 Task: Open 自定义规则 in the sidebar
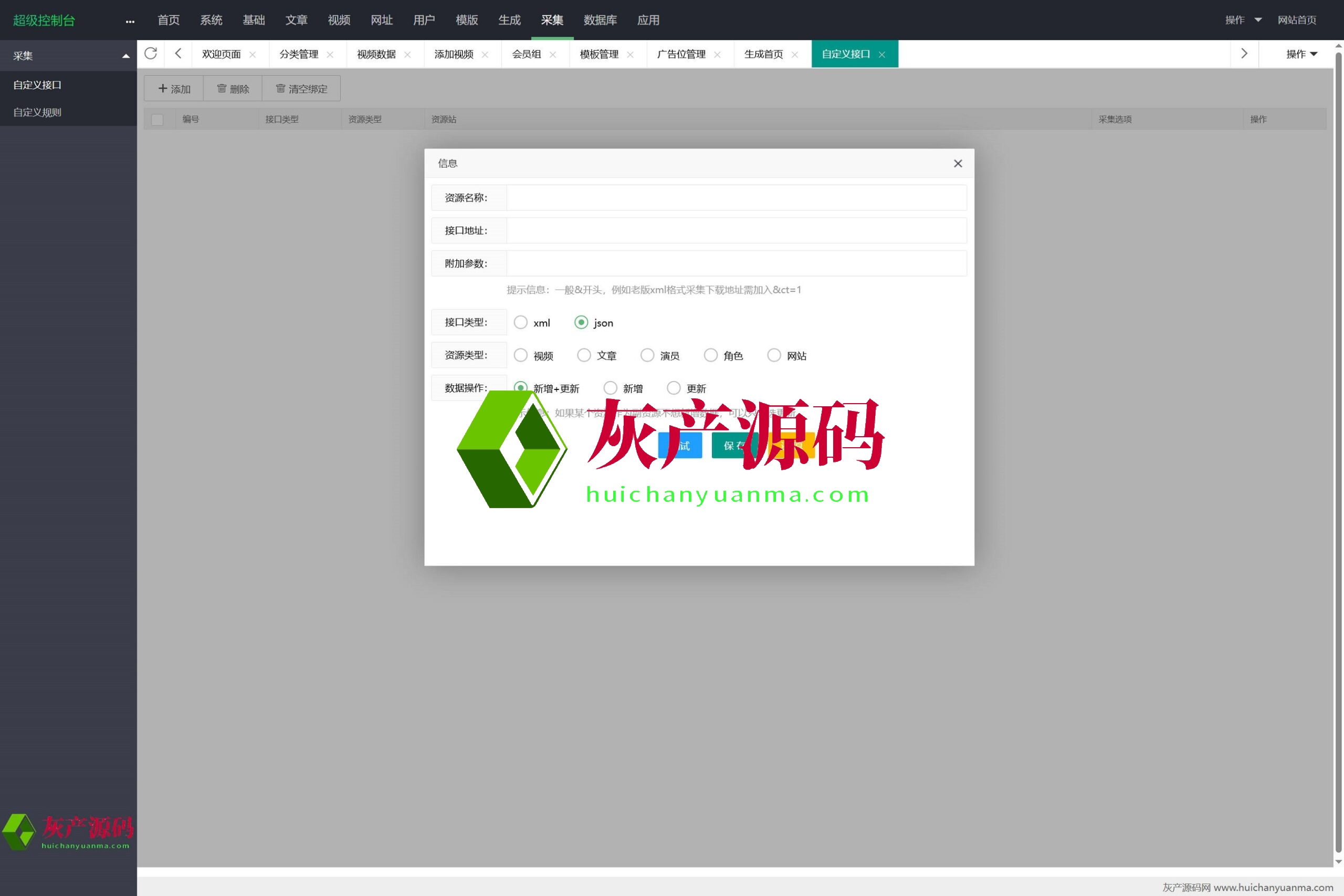point(37,112)
